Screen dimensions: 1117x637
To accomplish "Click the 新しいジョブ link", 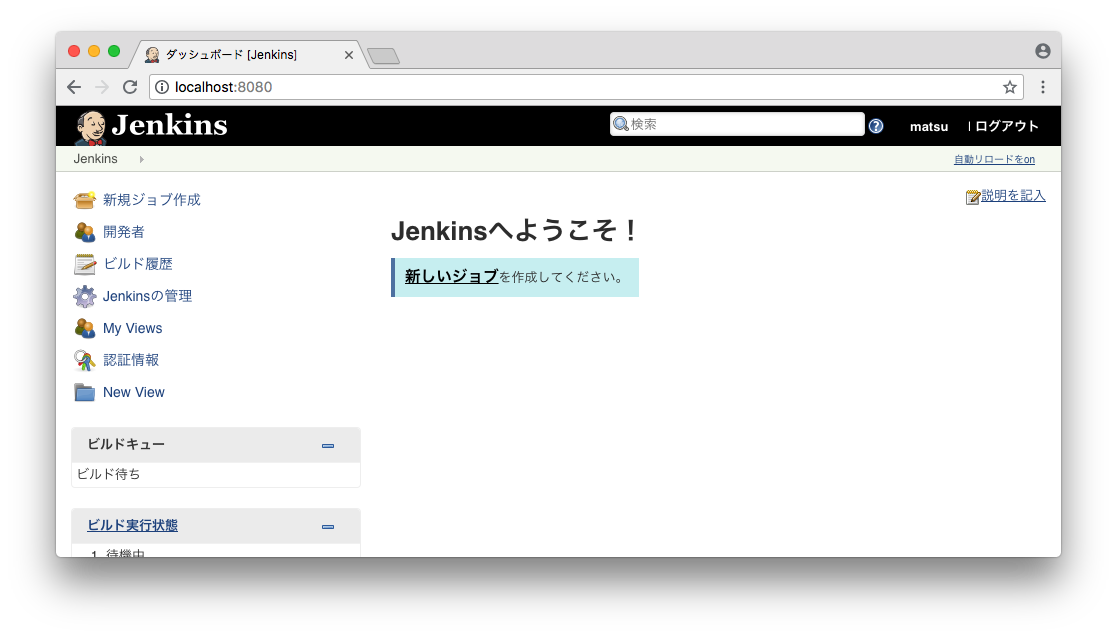I will click(451, 277).
